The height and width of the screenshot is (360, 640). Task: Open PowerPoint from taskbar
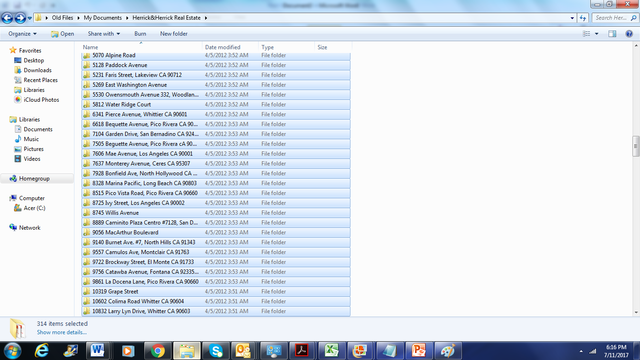418,351
